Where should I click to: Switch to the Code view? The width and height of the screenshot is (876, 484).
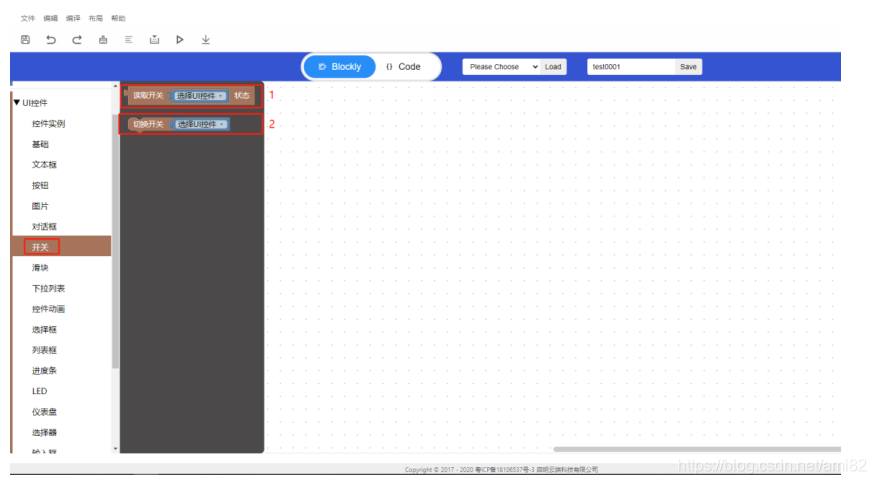coord(403,67)
